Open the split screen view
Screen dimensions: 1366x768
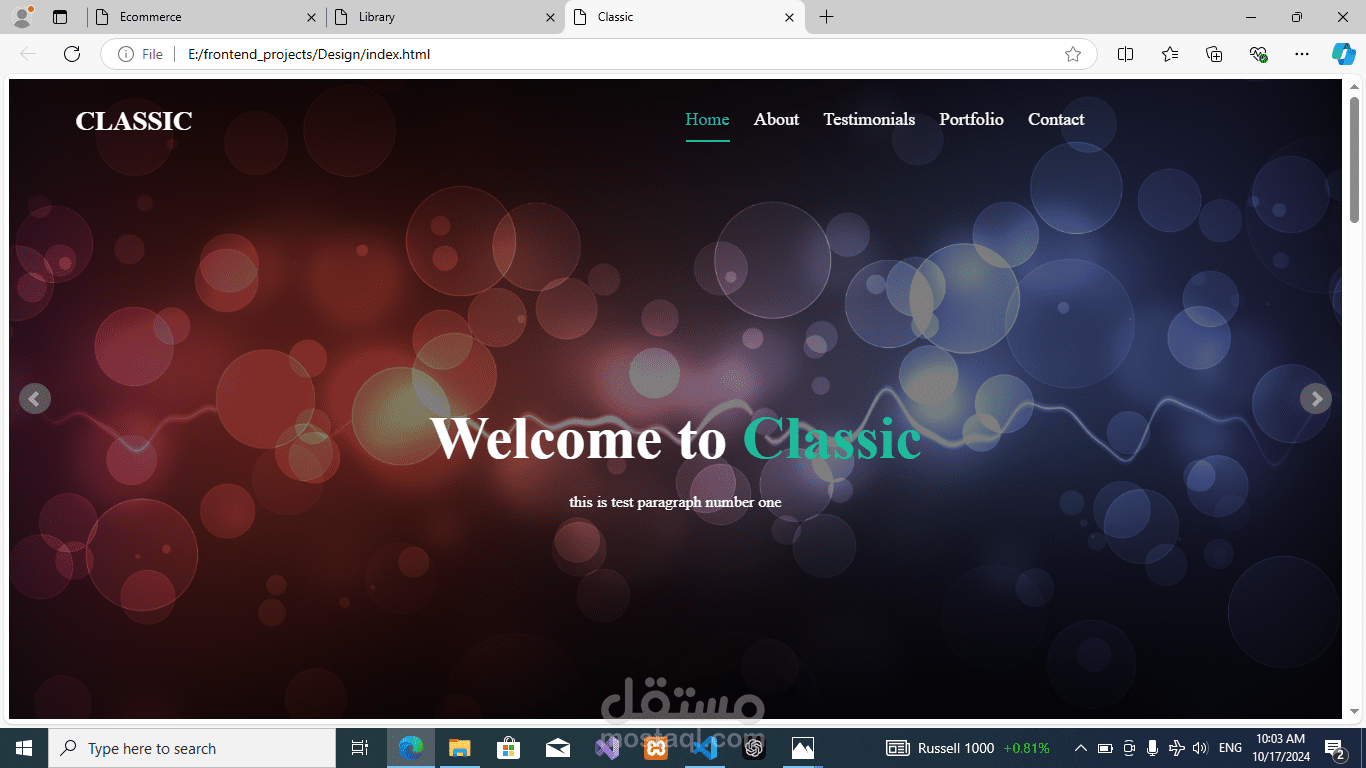pos(1125,54)
